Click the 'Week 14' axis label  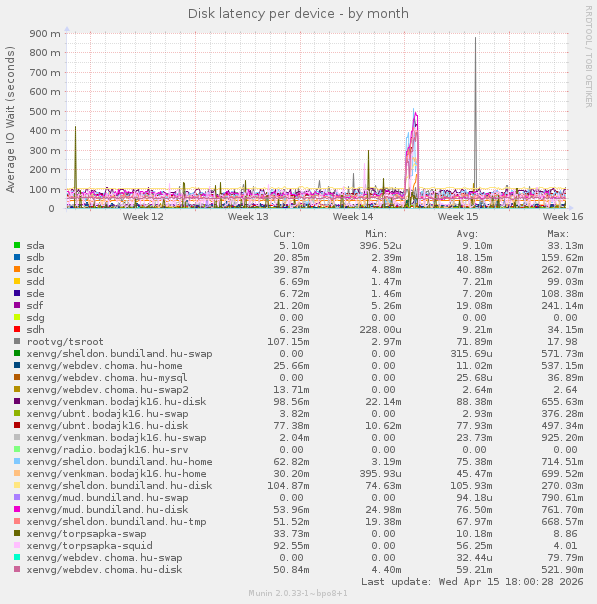pyautogui.click(x=353, y=216)
